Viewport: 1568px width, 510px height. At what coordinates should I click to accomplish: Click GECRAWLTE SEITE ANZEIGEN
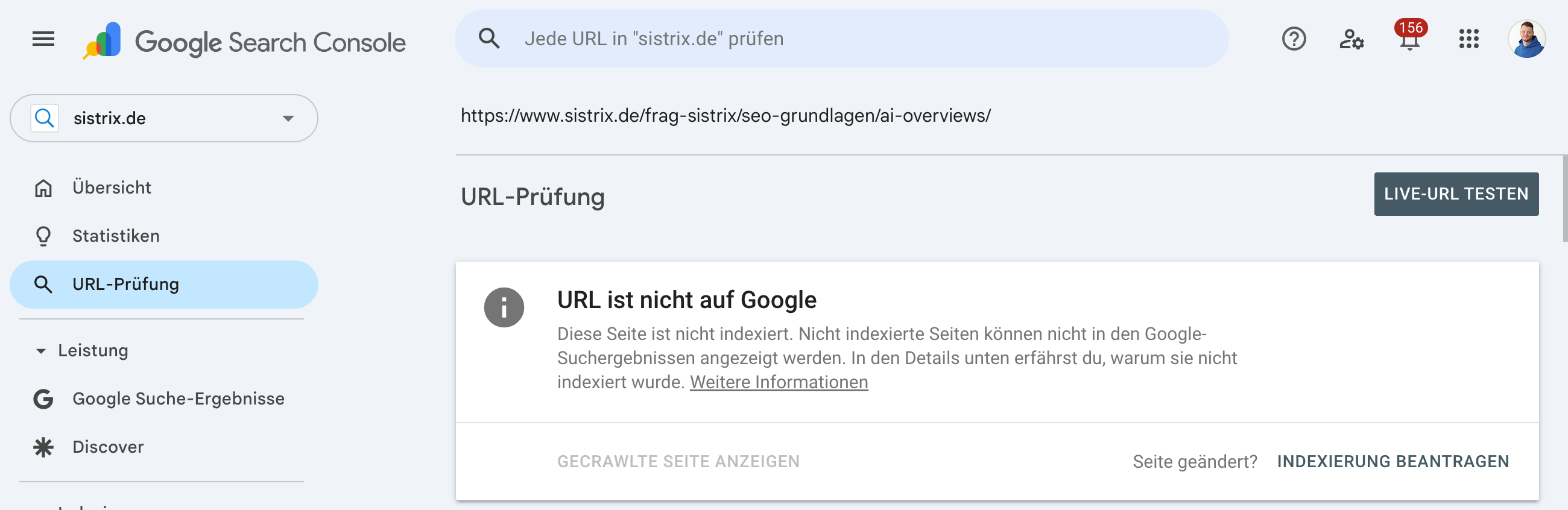(678, 461)
